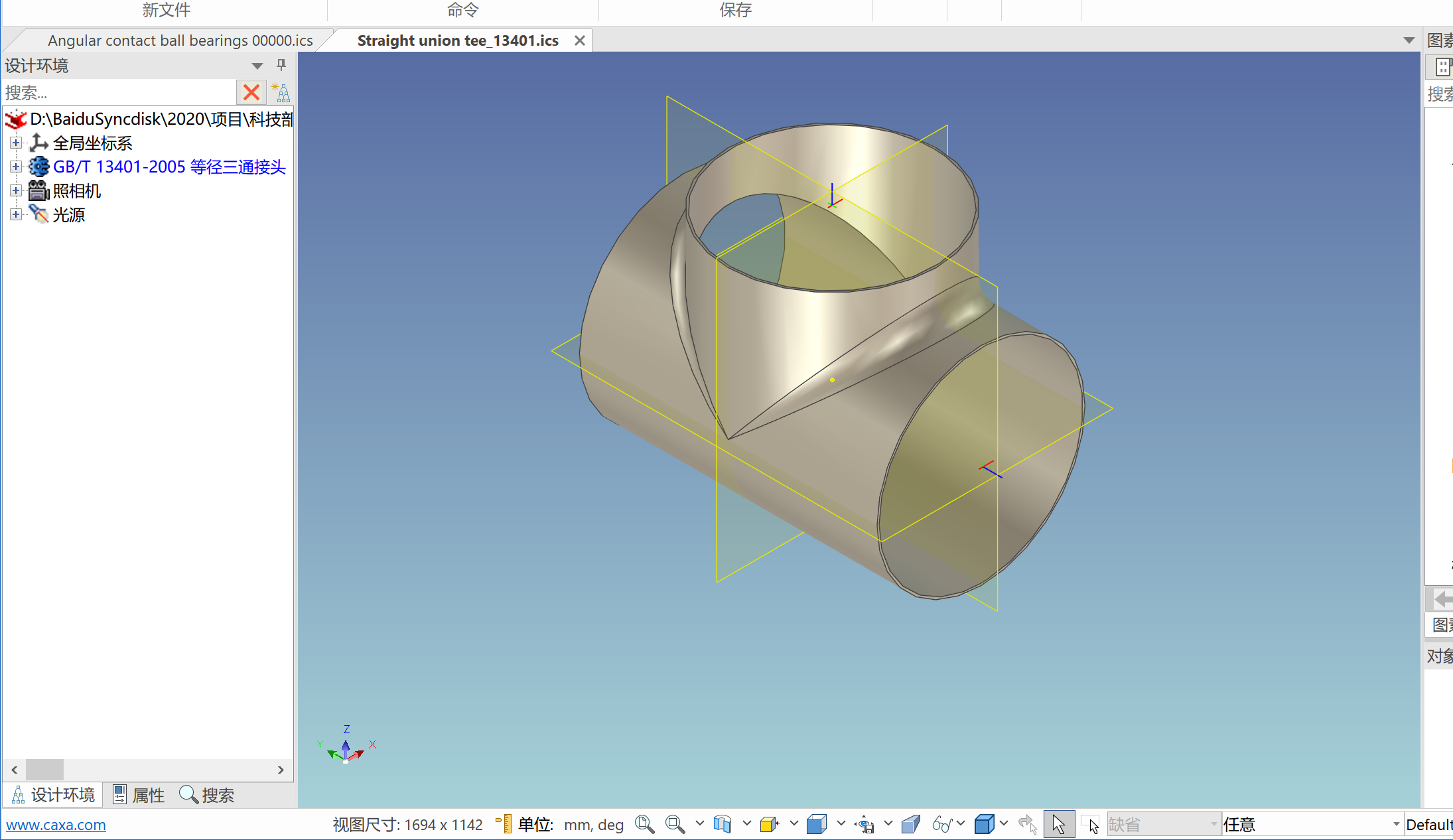Screen dimensions: 1453x840
Task: Expand the GB/T 13401-2005 等径三通接头 node
Action: click(x=16, y=167)
